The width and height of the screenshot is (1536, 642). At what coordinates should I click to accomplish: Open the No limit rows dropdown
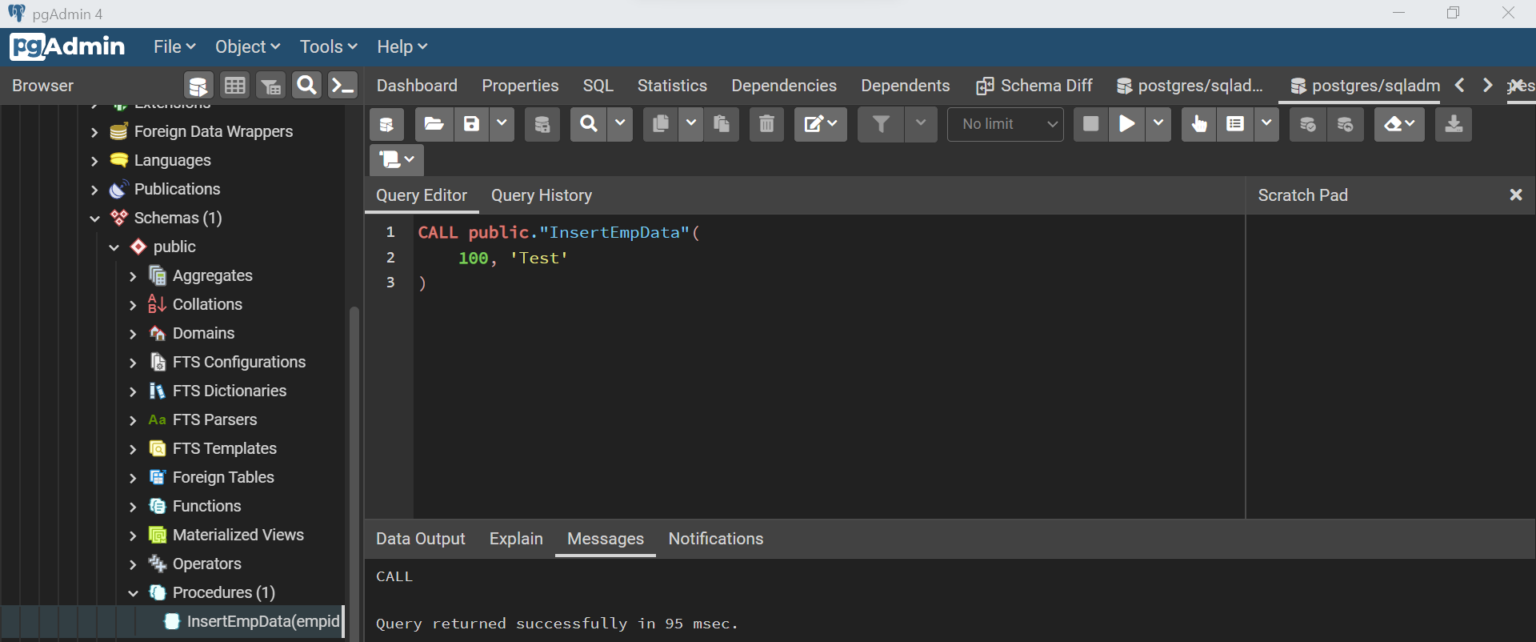1005,124
